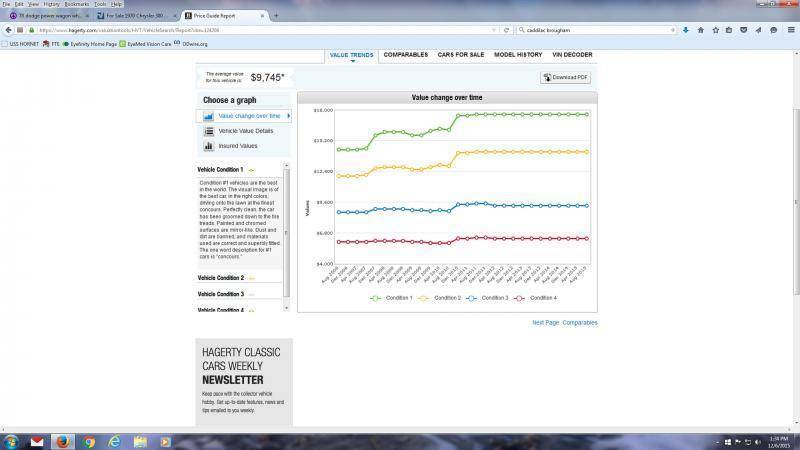Image resolution: width=800 pixels, height=450 pixels.
Task: Select the Value change over time graph icon
Action: pyautogui.click(x=209, y=116)
